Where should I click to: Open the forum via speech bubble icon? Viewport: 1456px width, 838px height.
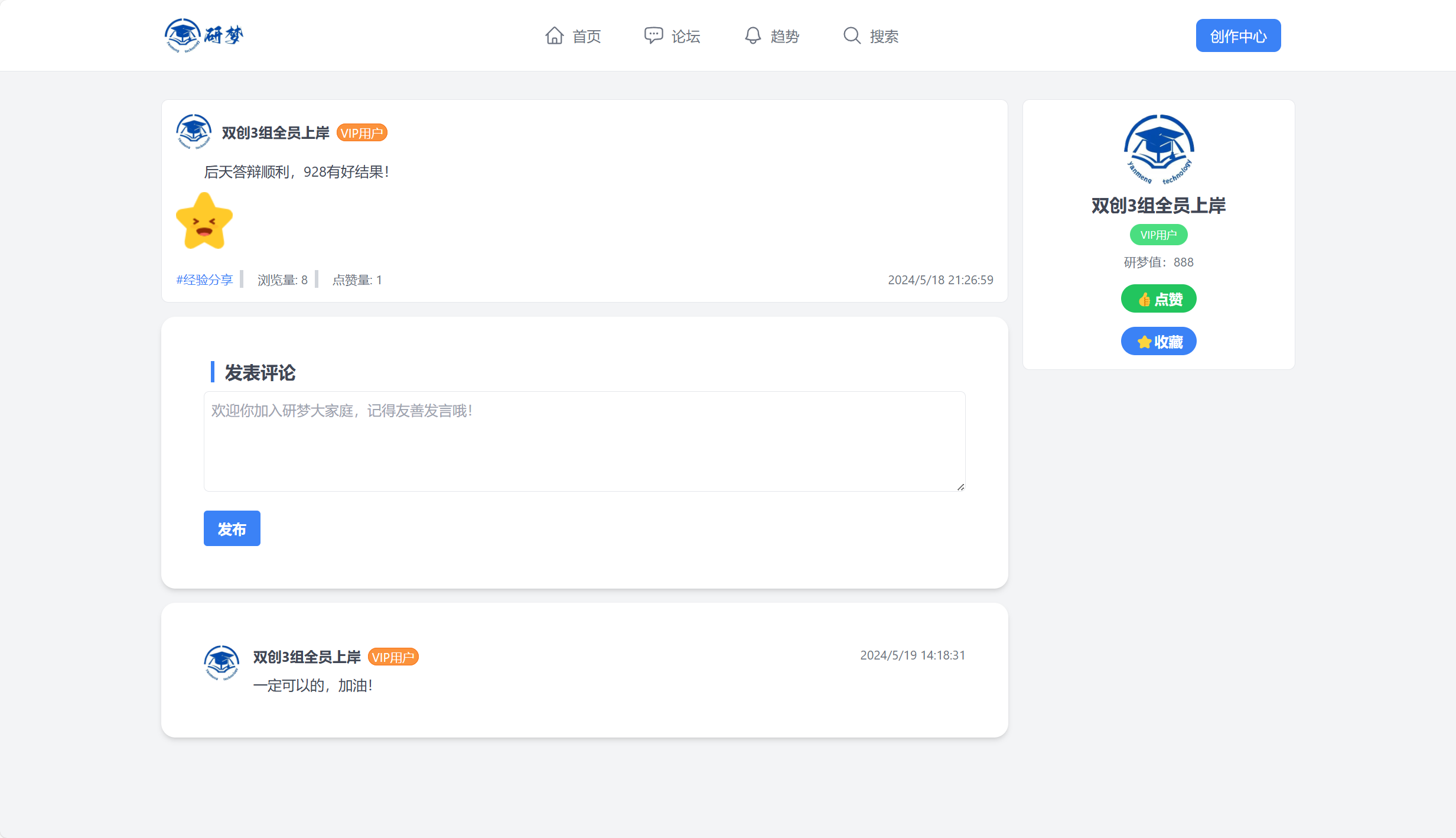pos(653,35)
